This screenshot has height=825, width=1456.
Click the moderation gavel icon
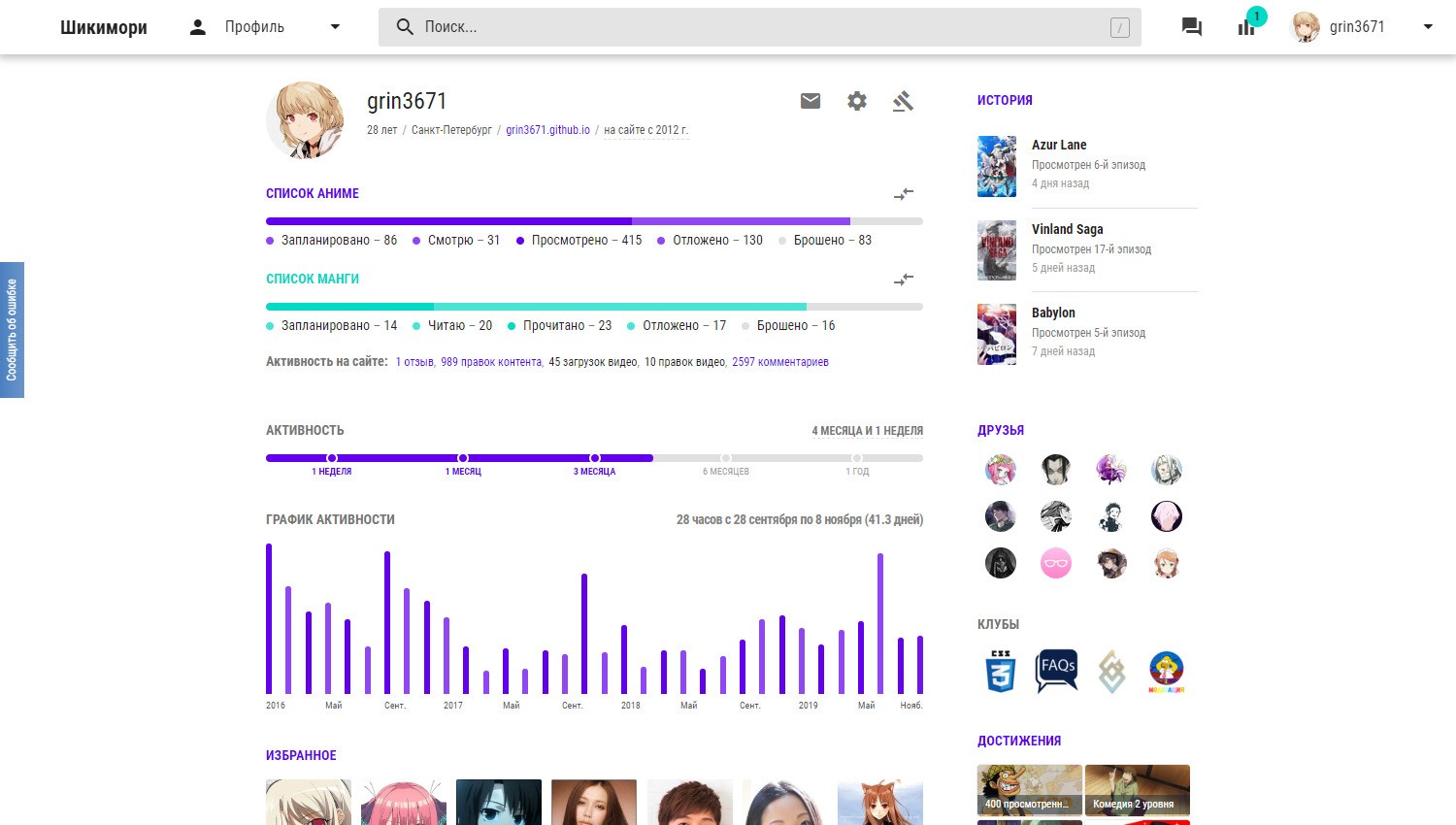(903, 101)
